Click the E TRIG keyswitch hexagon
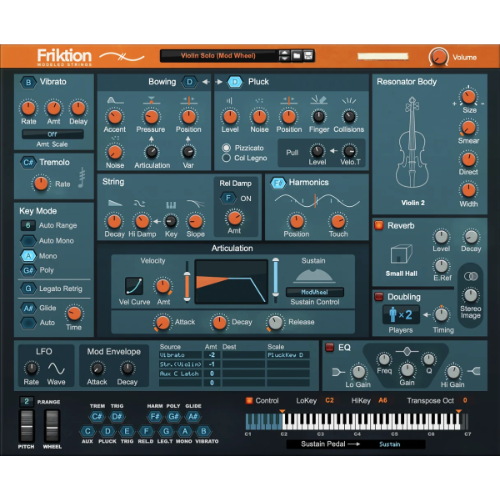This screenshot has height=500, width=500. pos(127,431)
